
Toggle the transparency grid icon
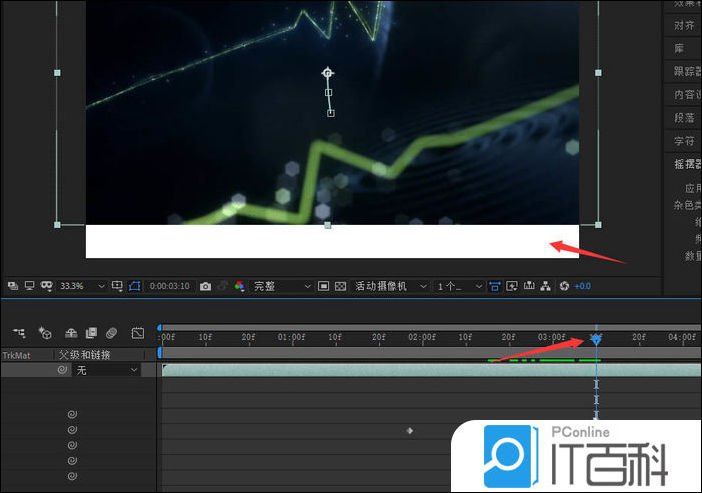click(340, 286)
